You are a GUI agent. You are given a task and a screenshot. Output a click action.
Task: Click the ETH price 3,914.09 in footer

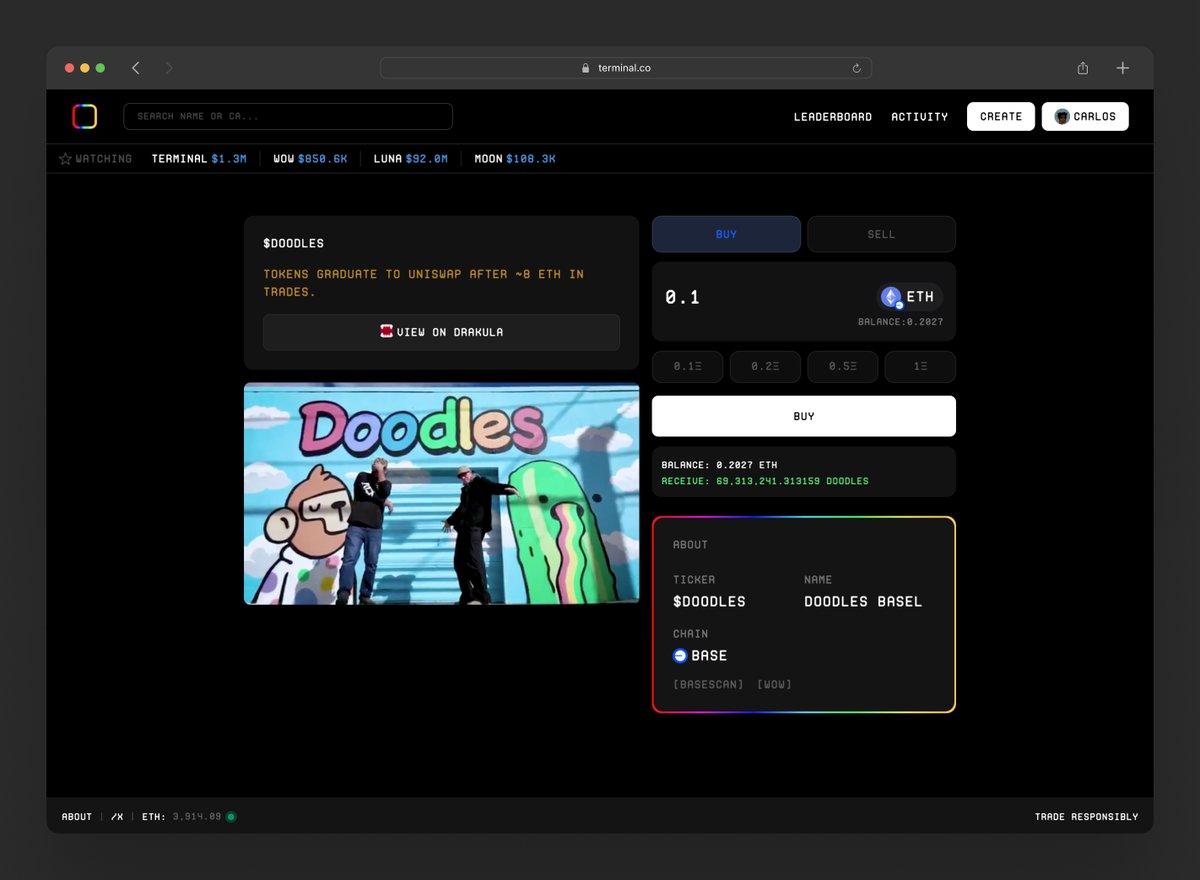pos(195,817)
